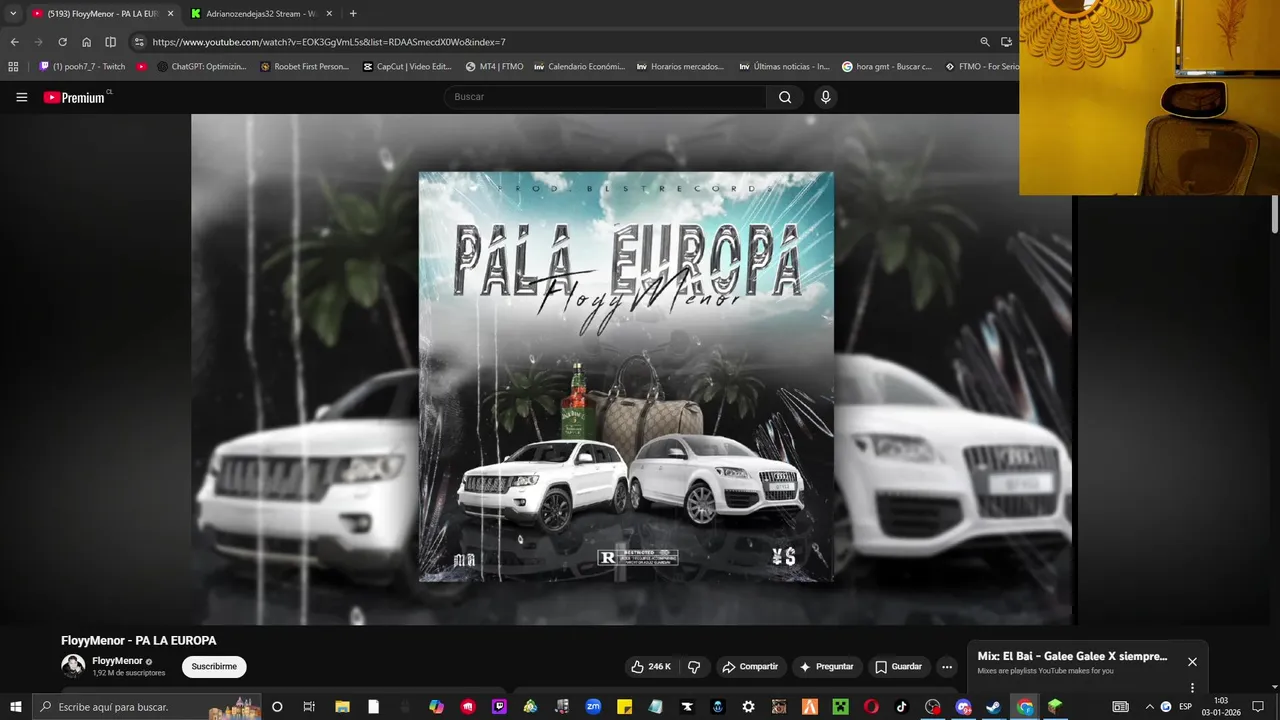Viewport: 1280px width, 720px height.
Task: Open hora gmt - Buscar bookmark
Action: [888, 67]
